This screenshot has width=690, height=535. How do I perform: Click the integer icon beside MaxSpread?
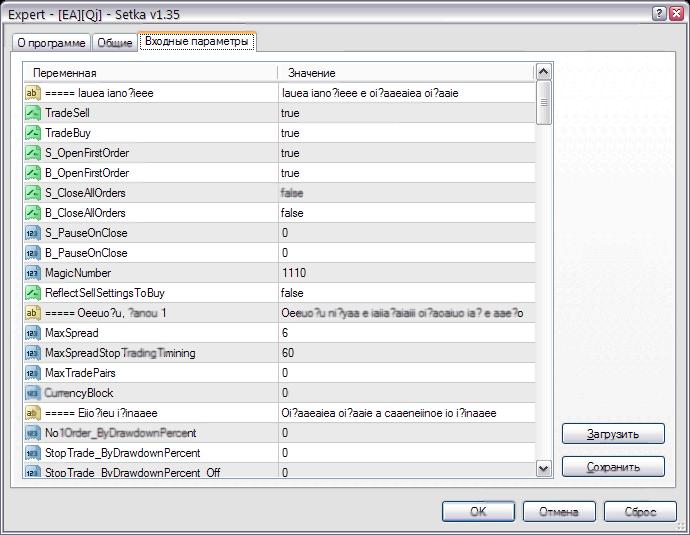[x=33, y=333]
